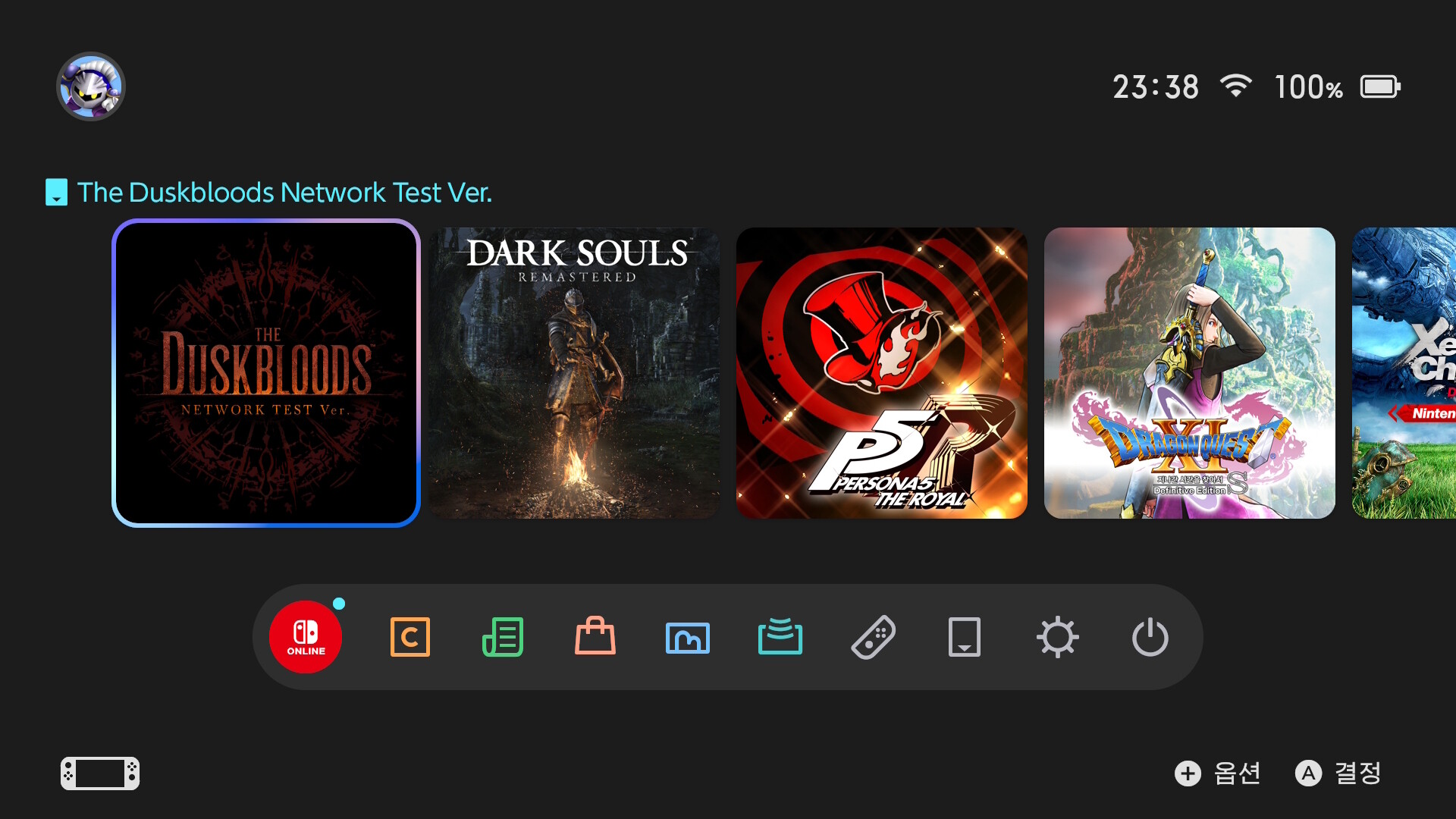Select the Xenoblade Chronicles game tile

click(1404, 373)
